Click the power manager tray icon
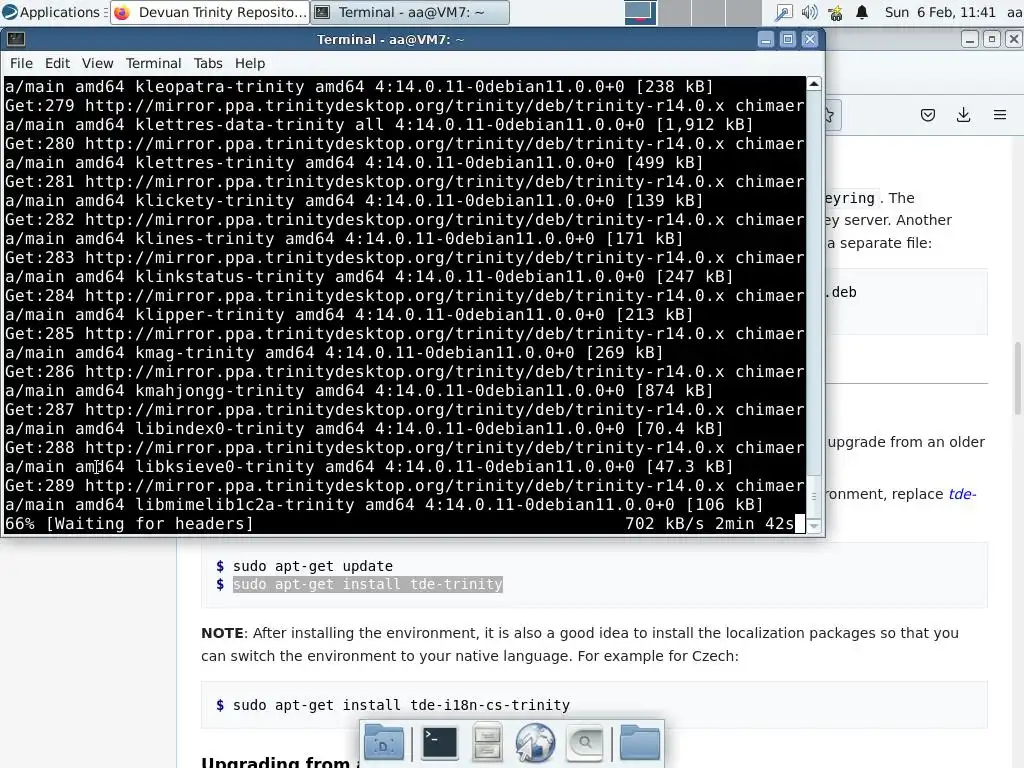Screen dimensions: 1024x768 [x=835, y=12]
